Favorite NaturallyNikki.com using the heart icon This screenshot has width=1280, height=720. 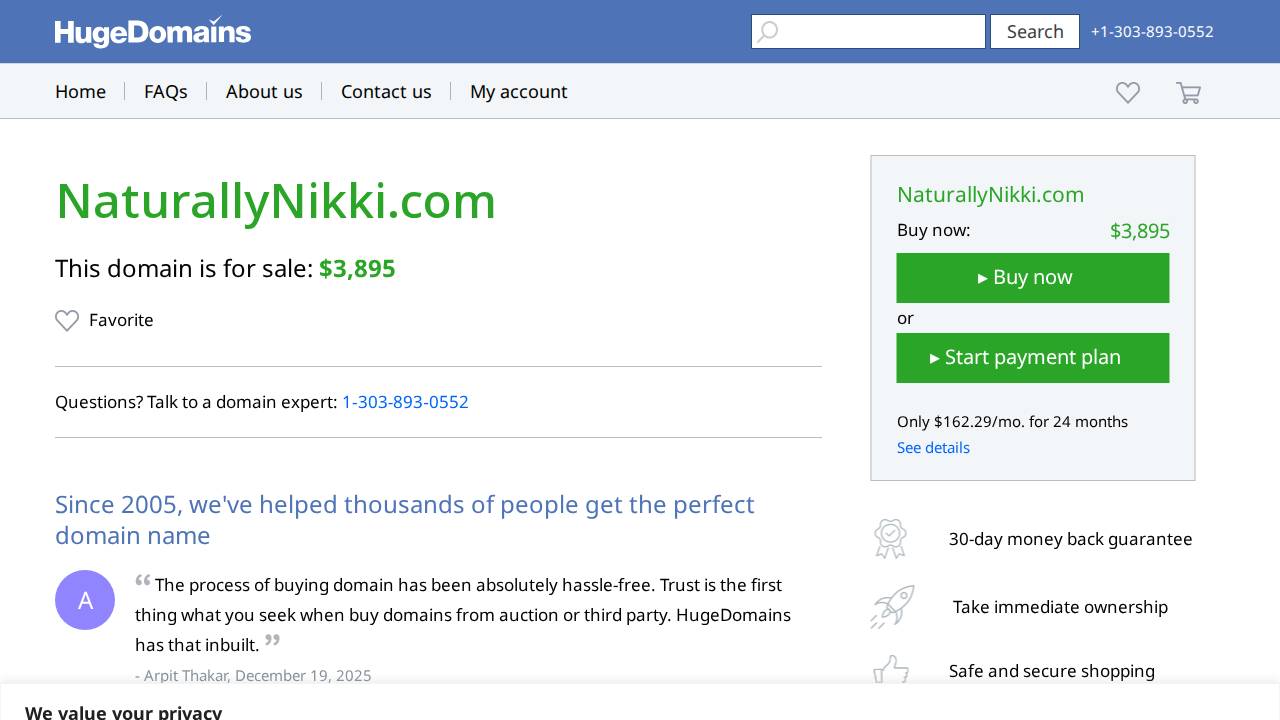(x=67, y=320)
